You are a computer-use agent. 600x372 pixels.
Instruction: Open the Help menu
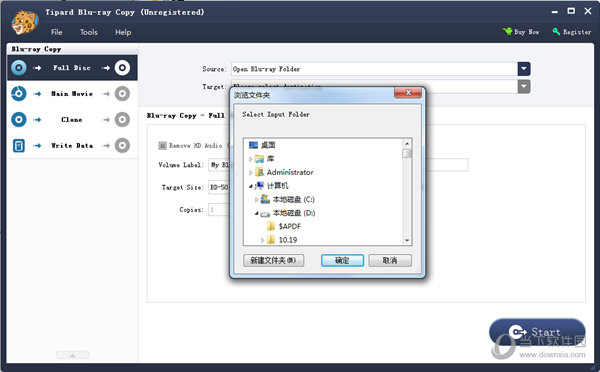(123, 32)
